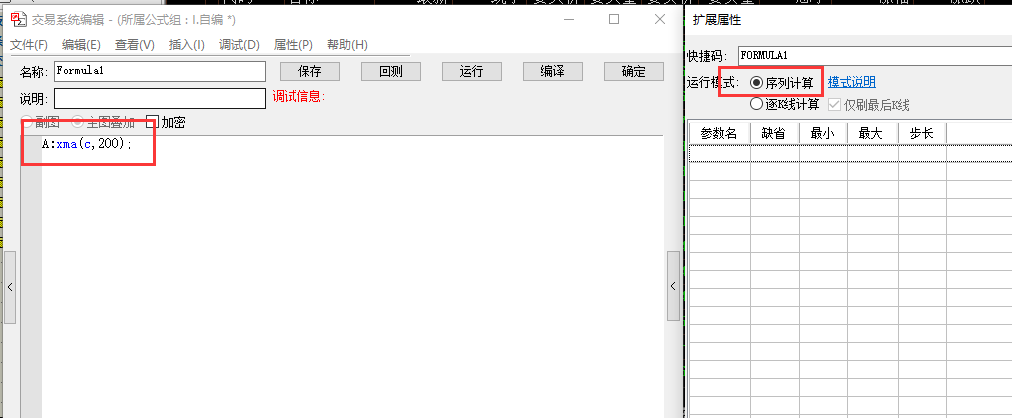The height and width of the screenshot is (418, 1012).
Task: Collapse the left side panel arrow
Action: coord(10,286)
